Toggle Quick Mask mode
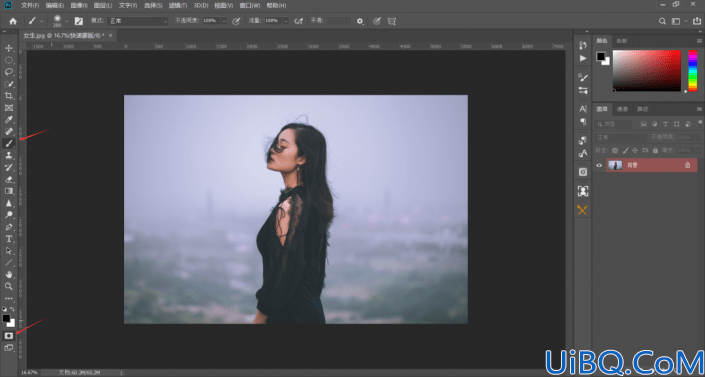The height and width of the screenshot is (377, 705). [9, 336]
